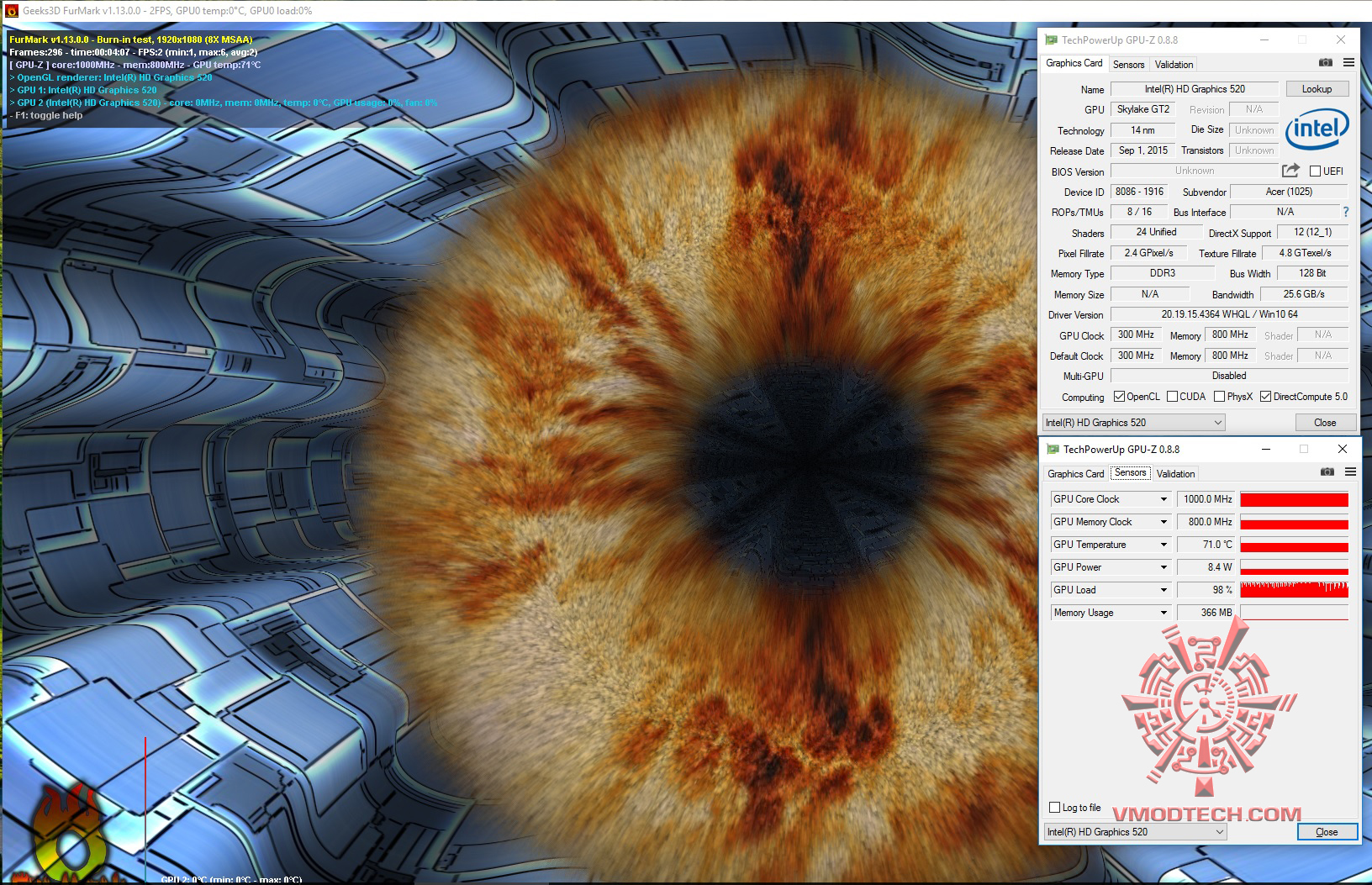The height and width of the screenshot is (885, 1372).
Task: Close the Sensors GPU-Z window with X
Action: tap(1343, 449)
